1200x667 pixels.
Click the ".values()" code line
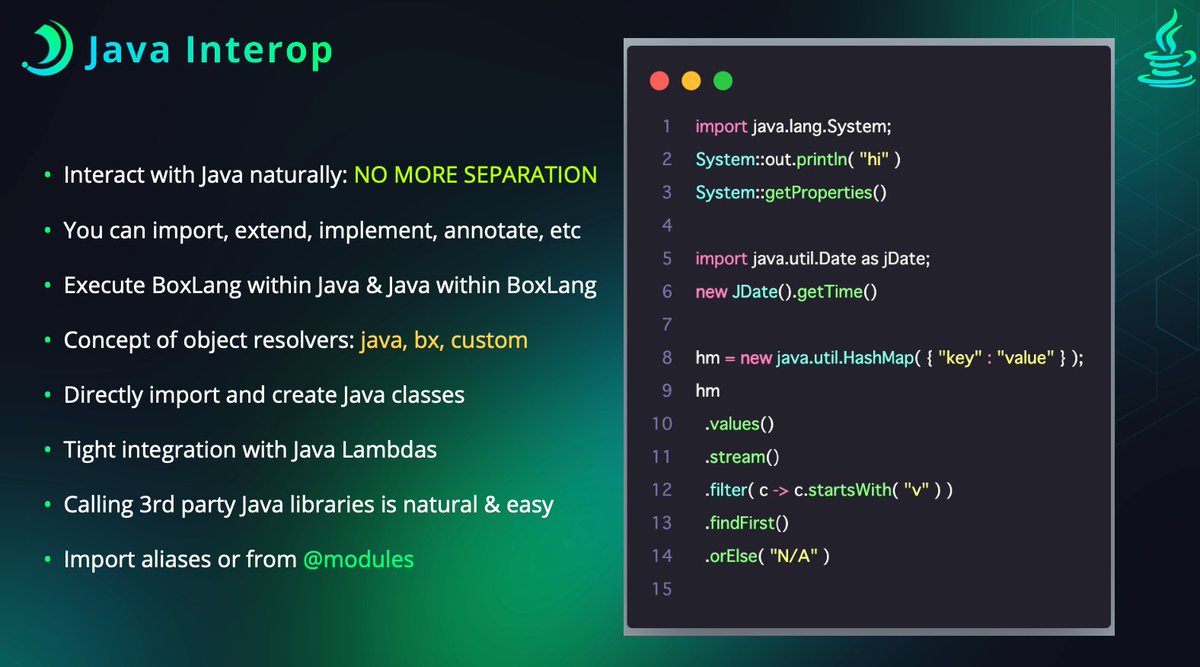click(x=739, y=423)
